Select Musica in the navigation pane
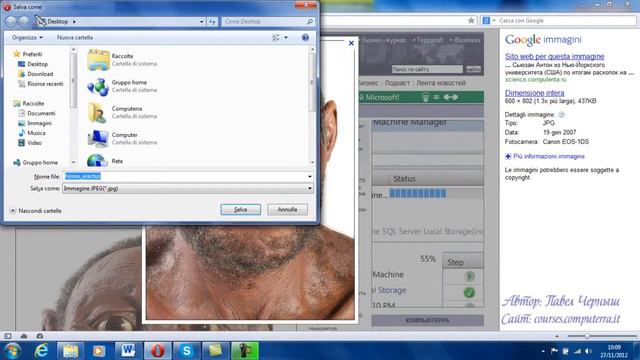 pos(32,133)
